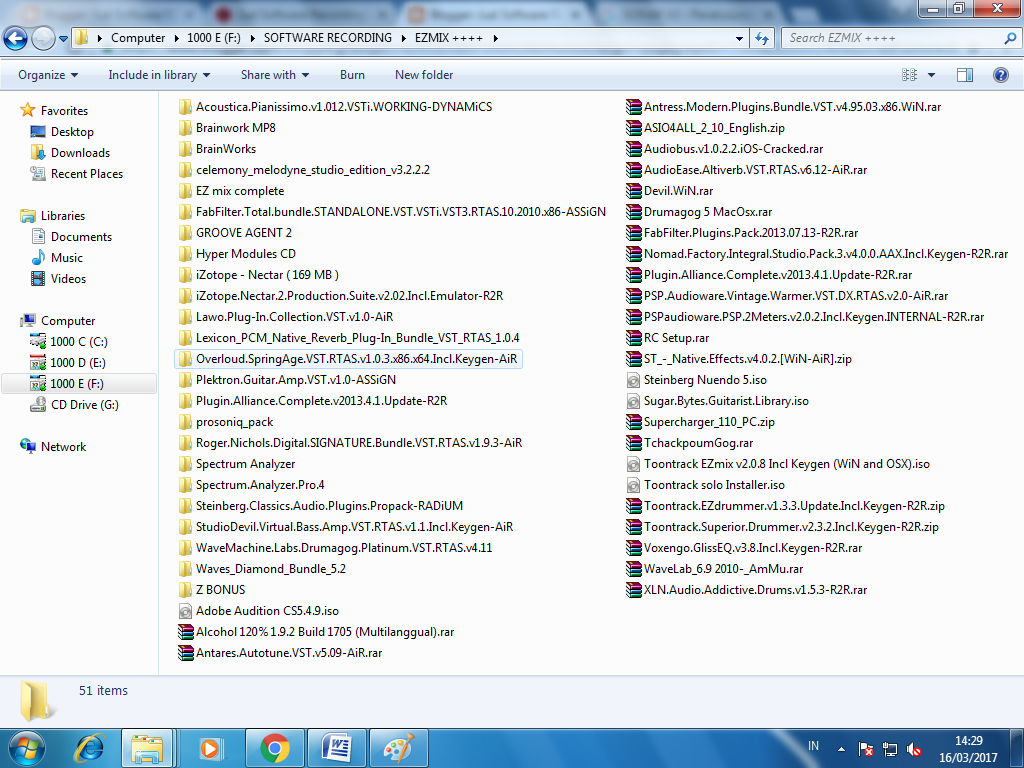The height and width of the screenshot is (768, 1024).
Task: Show hidden tray icons arrow
Action: pos(841,749)
